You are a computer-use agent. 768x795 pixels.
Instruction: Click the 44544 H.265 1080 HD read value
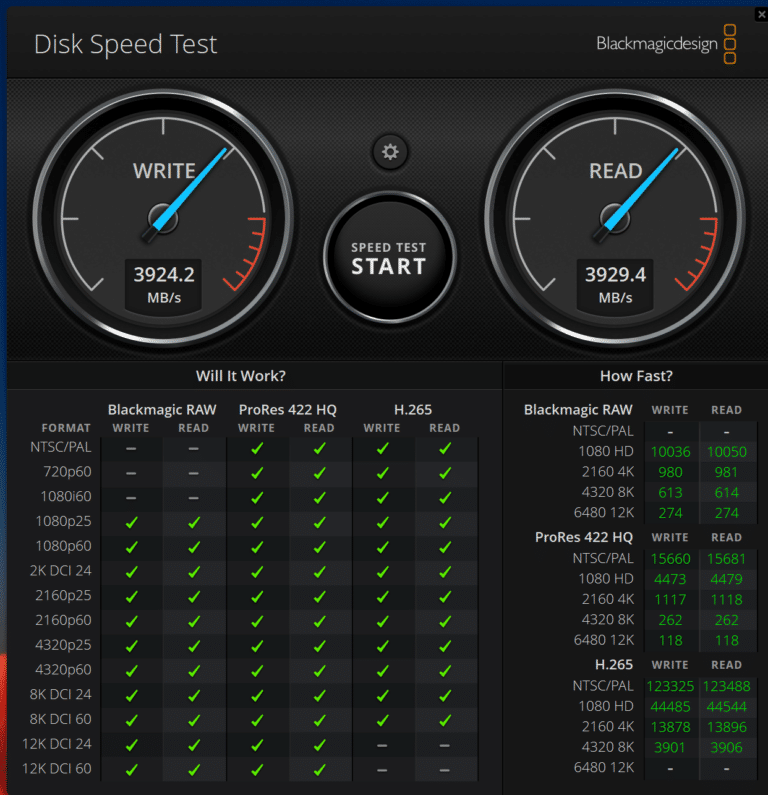(x=726, y=706)
